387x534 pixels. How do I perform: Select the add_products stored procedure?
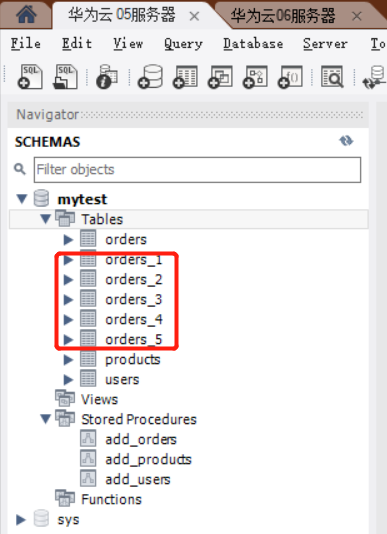[x=148, y=459]
